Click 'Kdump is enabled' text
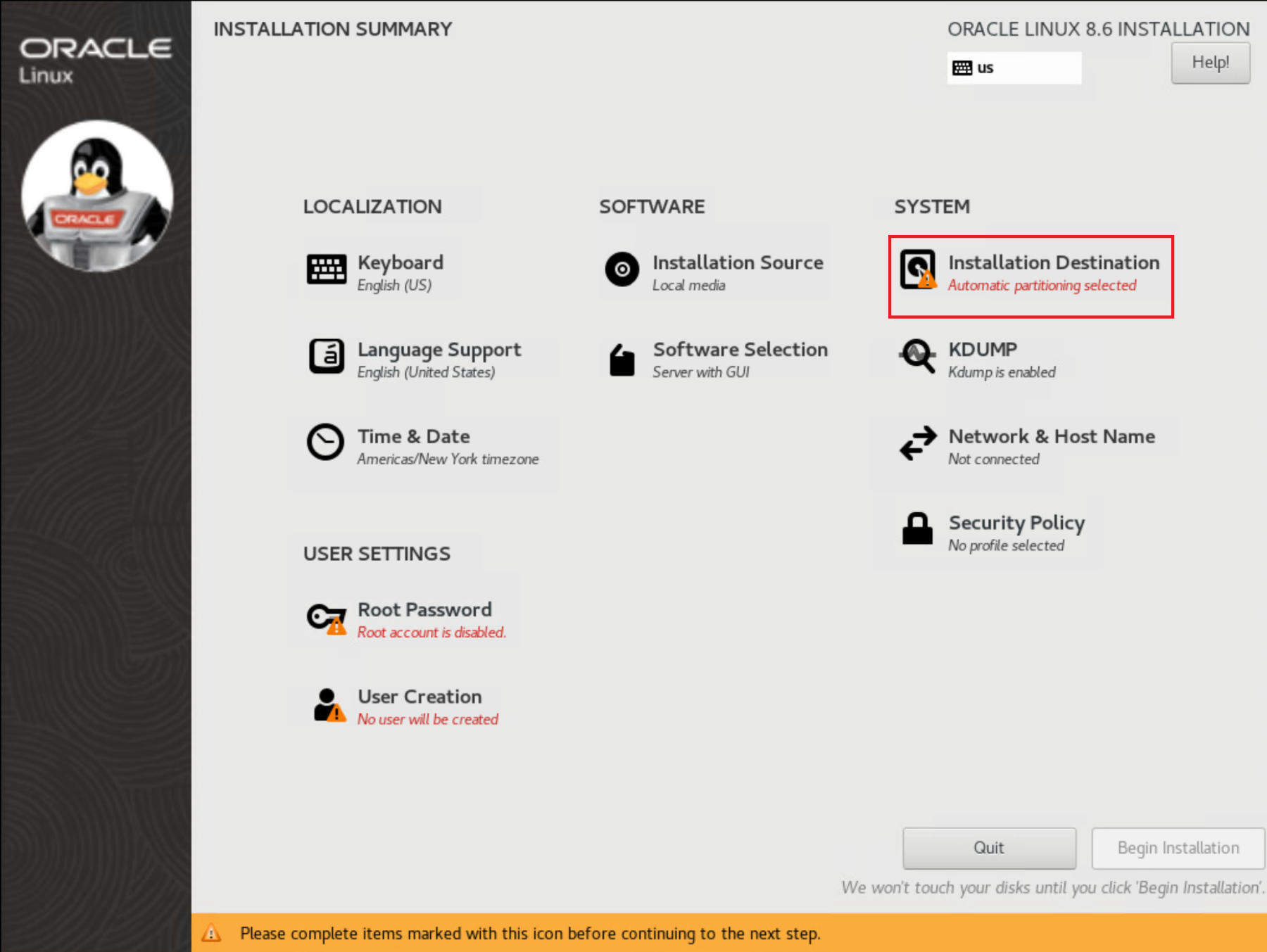This screenshot has height=952, width=1267. pyautogui.click(x=1002, y=372)
